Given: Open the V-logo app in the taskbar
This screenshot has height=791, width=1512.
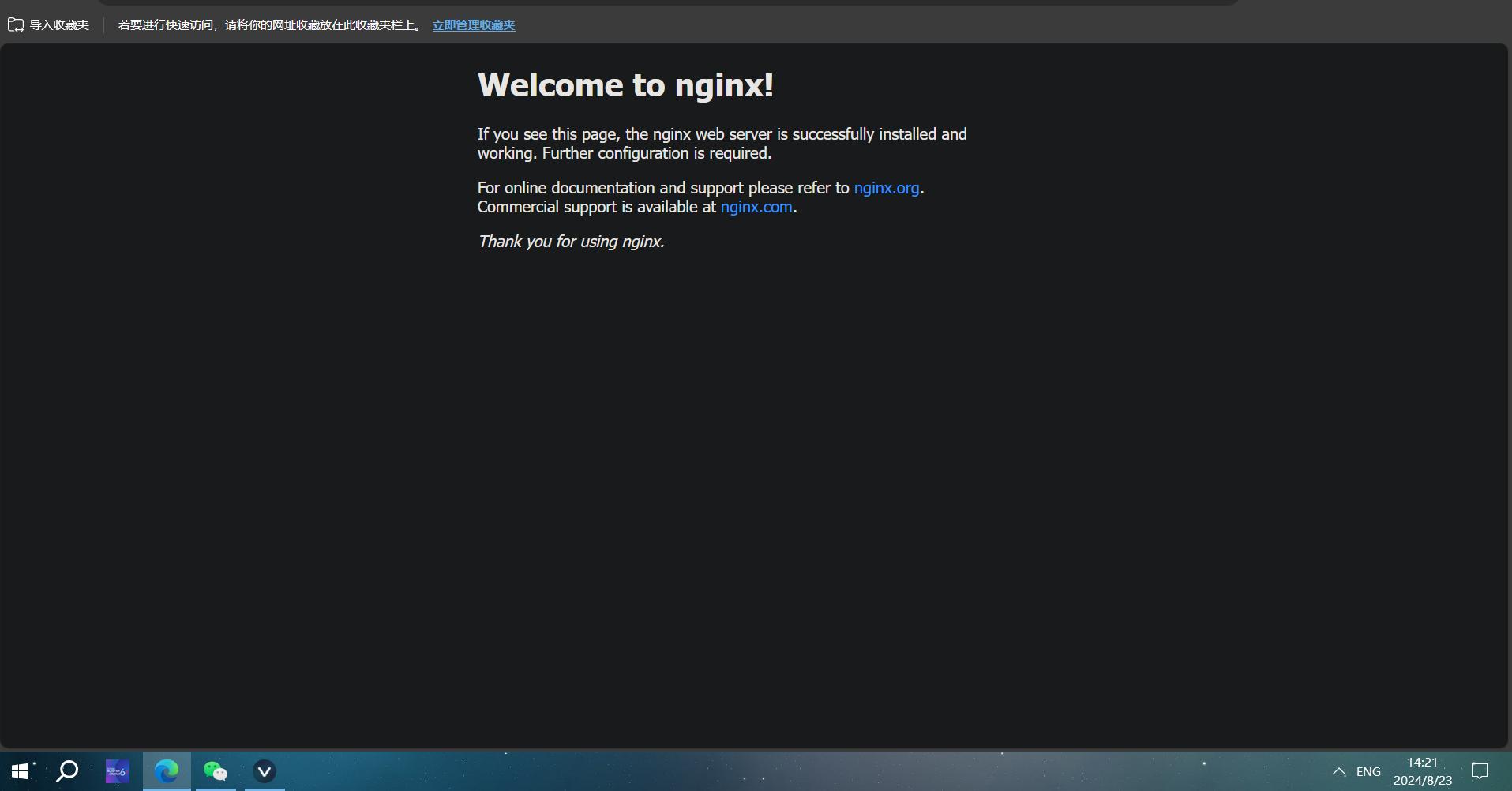Looking at the screenshot, I should 265,771.
